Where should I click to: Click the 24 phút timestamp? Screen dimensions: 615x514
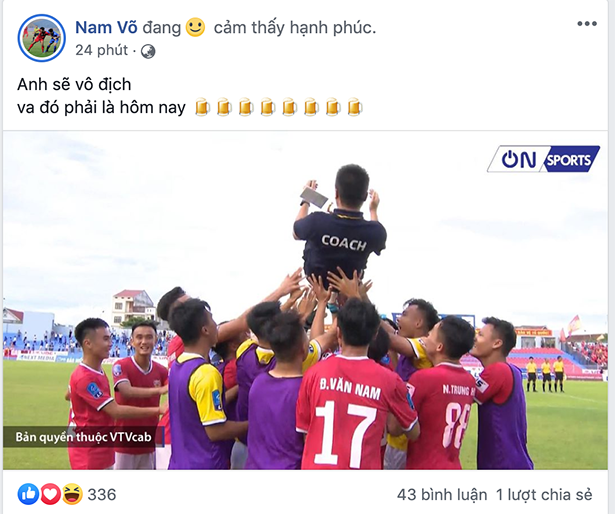[102, 50]
